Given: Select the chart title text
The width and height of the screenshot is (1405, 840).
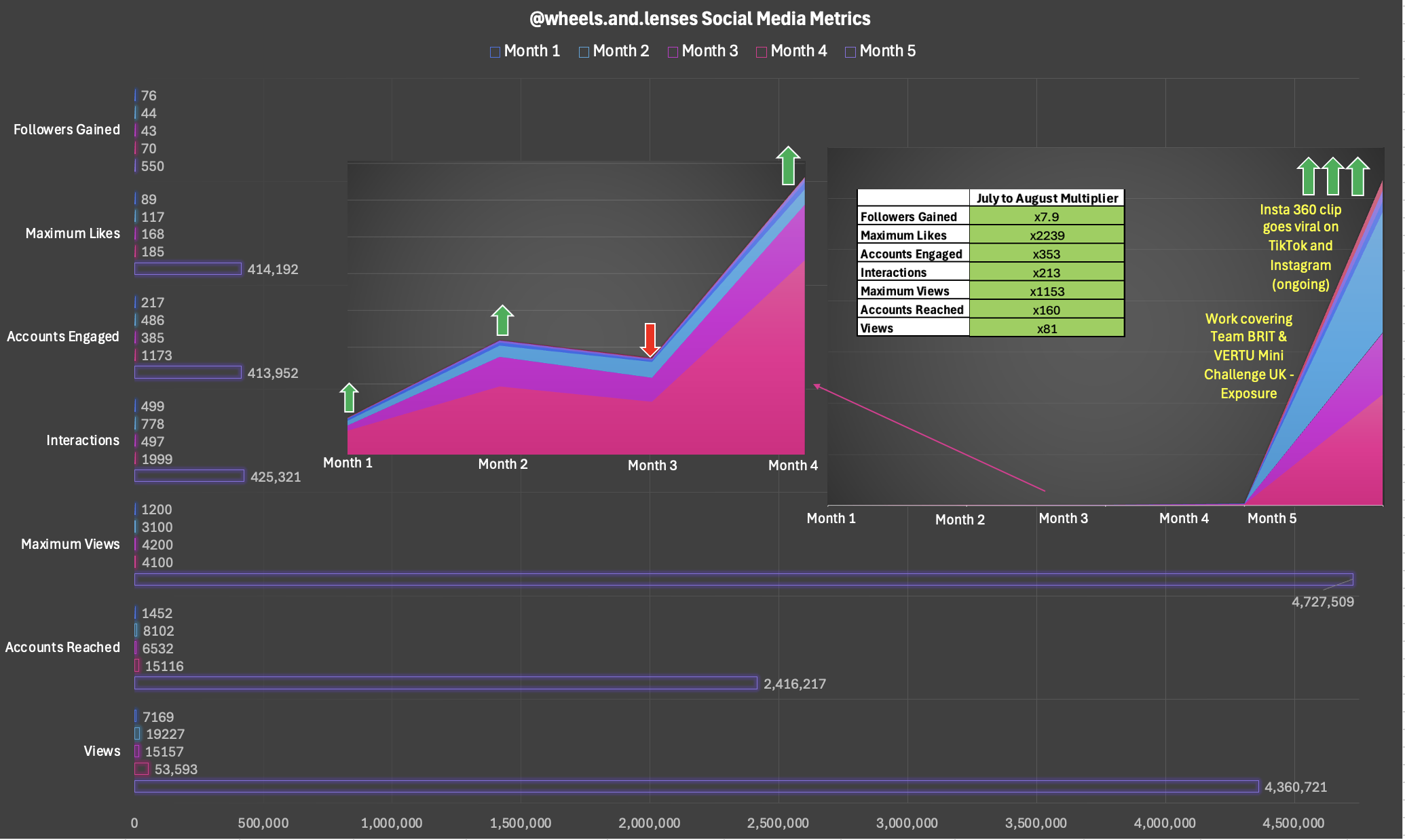Looking at the screenshot, I should (x=699, y=18).
